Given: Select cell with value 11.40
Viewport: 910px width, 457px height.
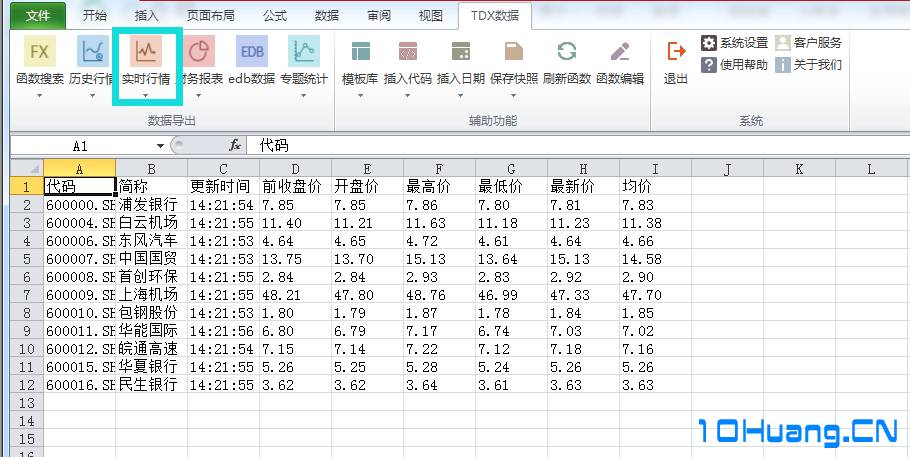Looking at the screenshot, I should click(295, 222).
